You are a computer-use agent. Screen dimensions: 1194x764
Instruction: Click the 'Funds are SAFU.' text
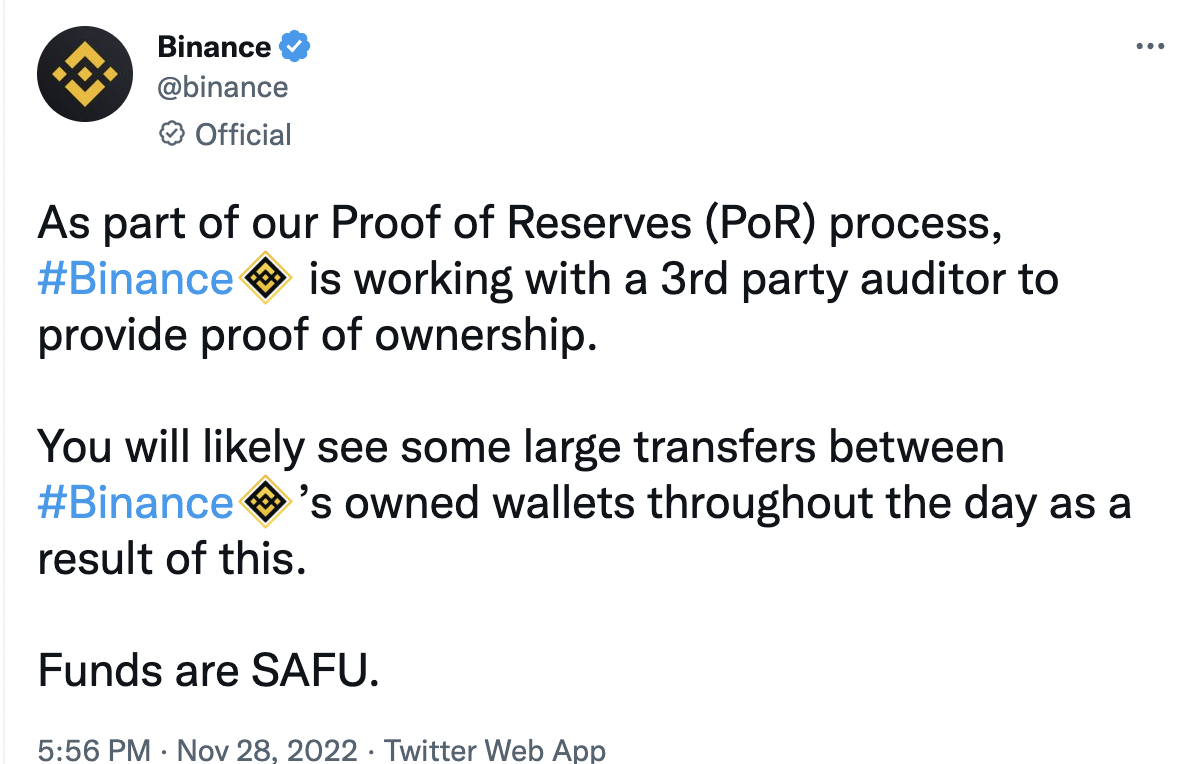pos(209,671)
